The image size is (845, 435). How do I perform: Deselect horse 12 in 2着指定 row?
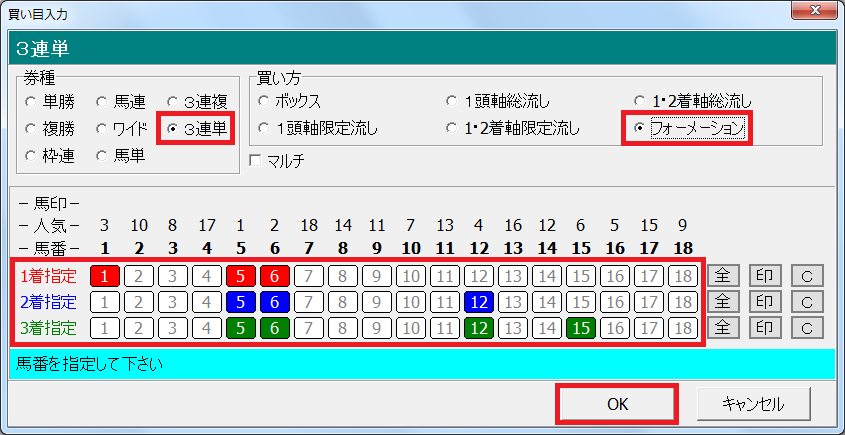[x=479, y=302]
